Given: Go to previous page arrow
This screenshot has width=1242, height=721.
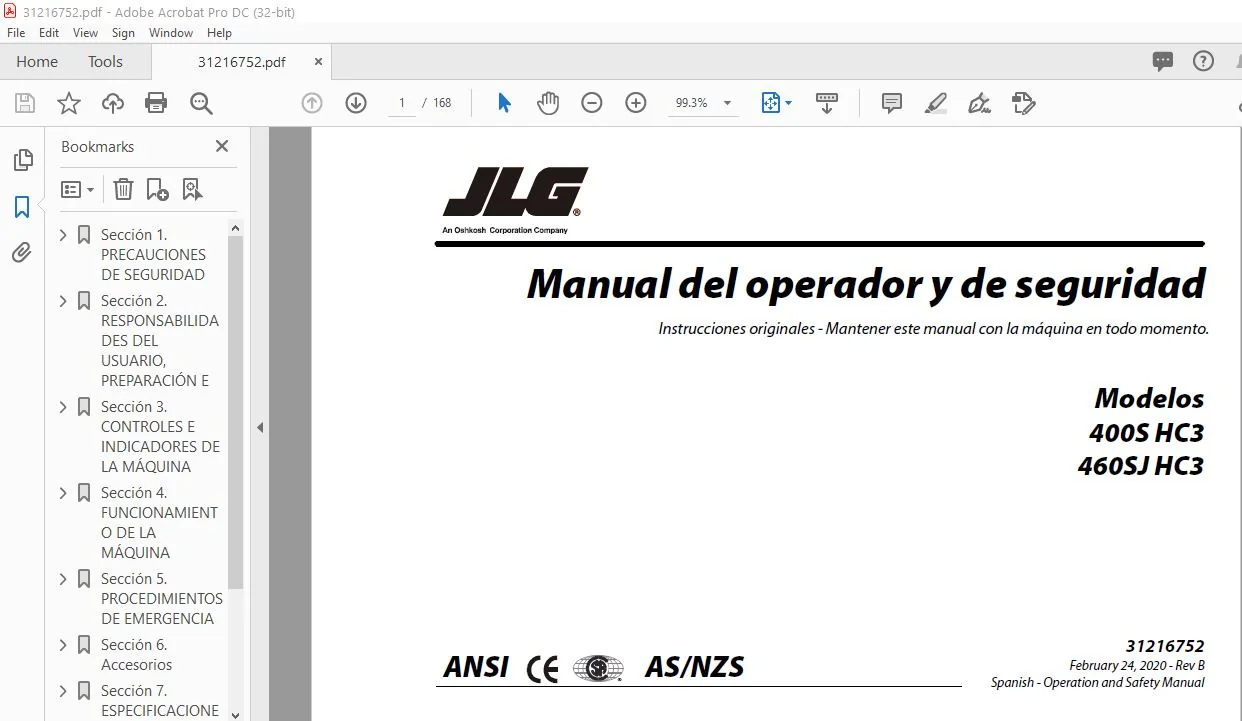Looking at the screenshot, I should 312,103.
